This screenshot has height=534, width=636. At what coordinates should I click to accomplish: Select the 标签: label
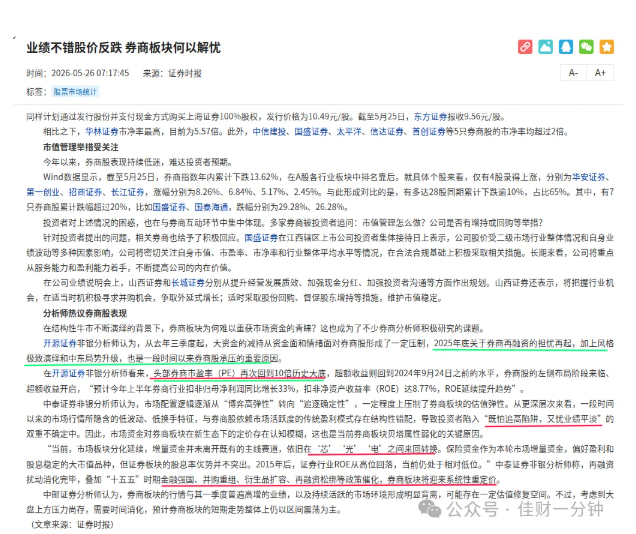point(36,92)
